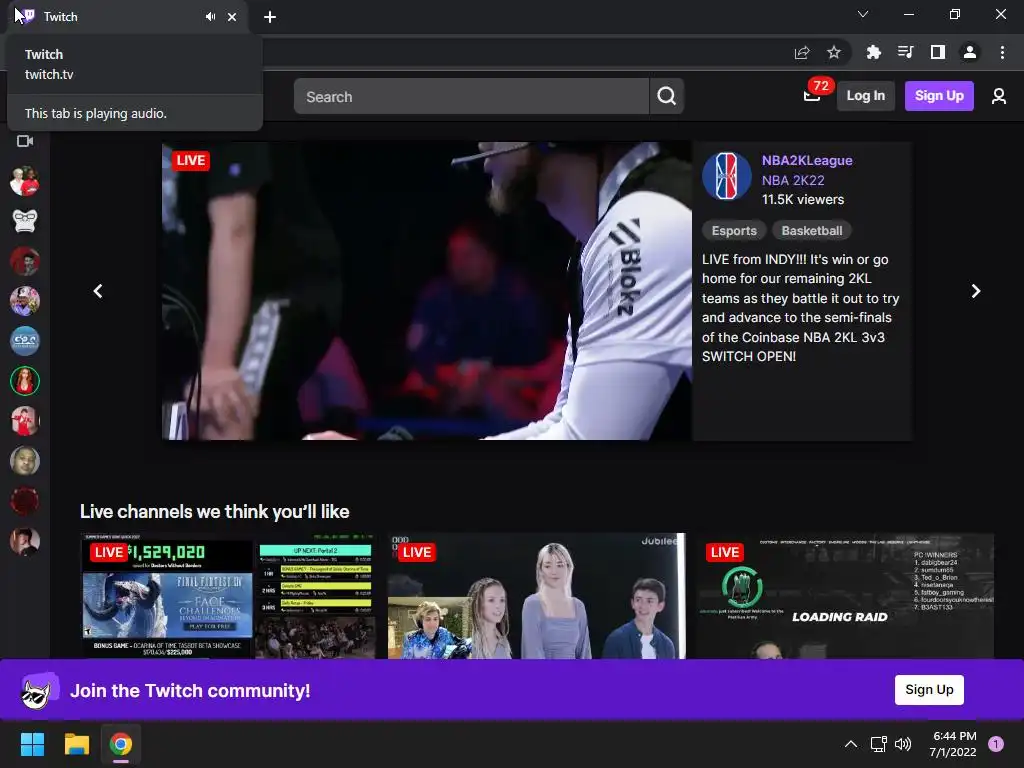Image resolution: width=1024 pixels, height=768 pixels.
Task: Open the green-ringed red-haired avatar channel
Action: point(25,381)
